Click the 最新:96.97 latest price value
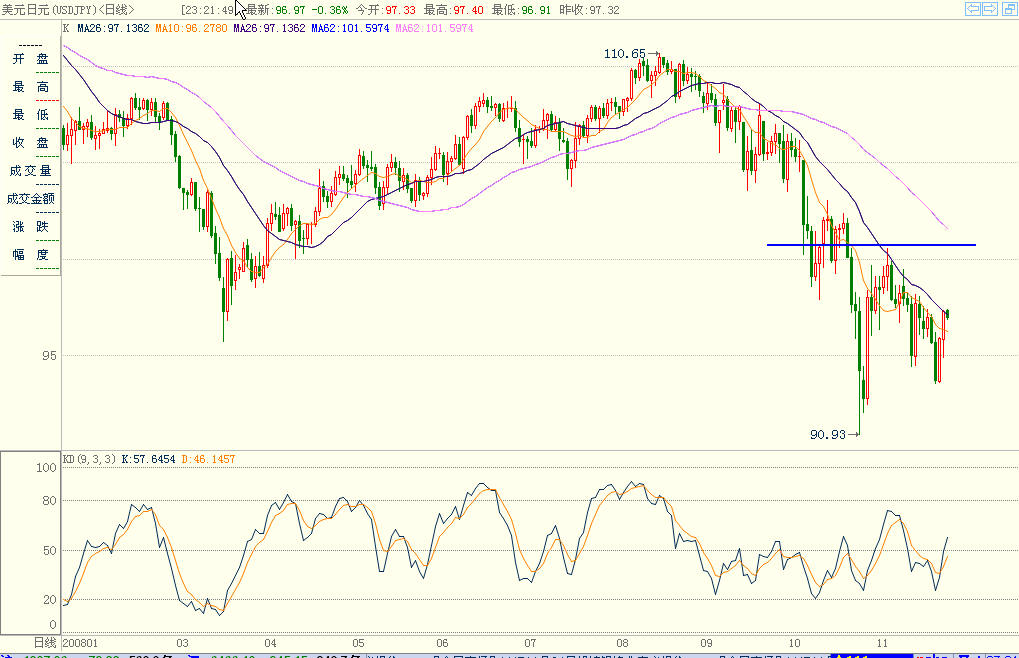 point(276,10)
